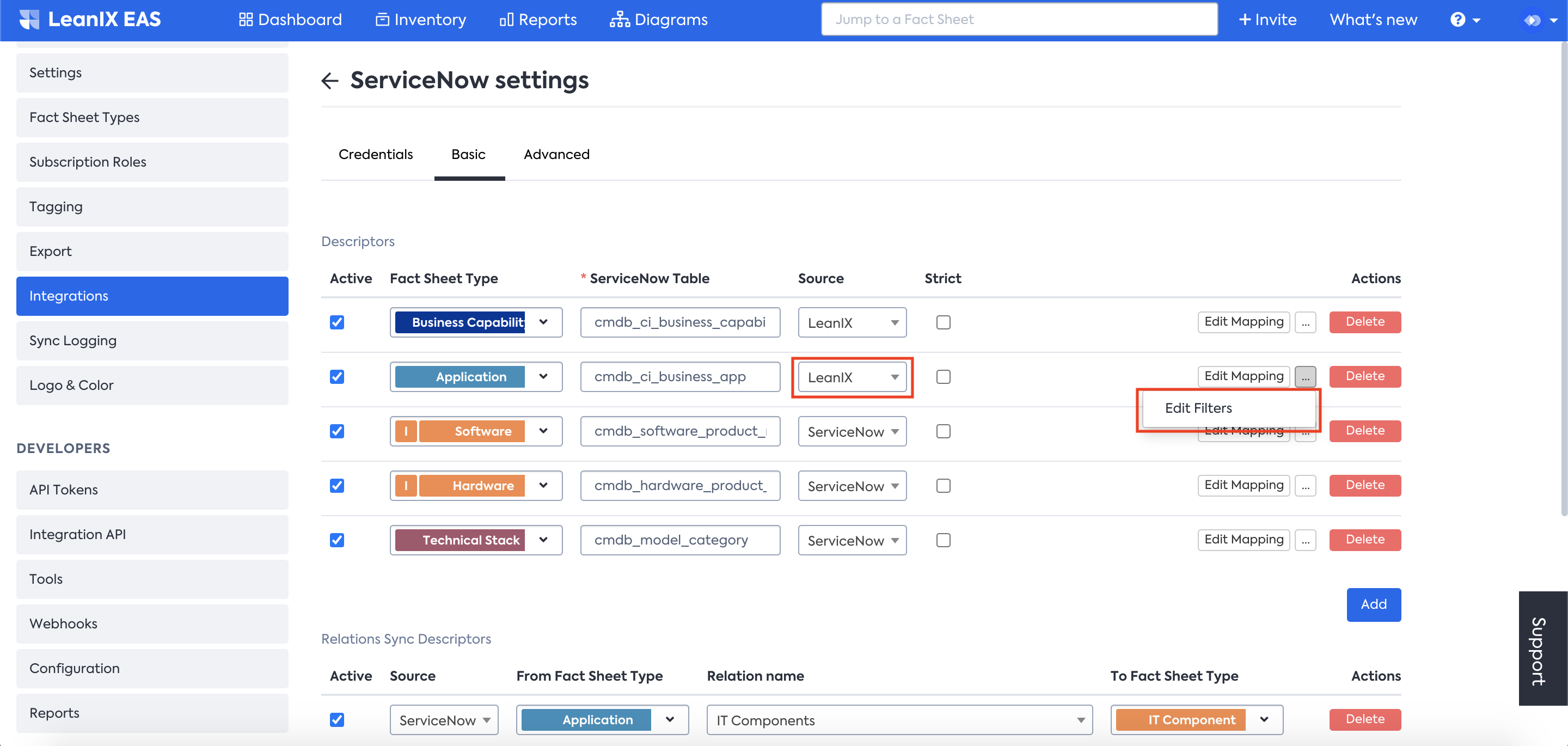Select the Basic tab
The width and height of the screenshot is (1568, 746).
[468, 154]
